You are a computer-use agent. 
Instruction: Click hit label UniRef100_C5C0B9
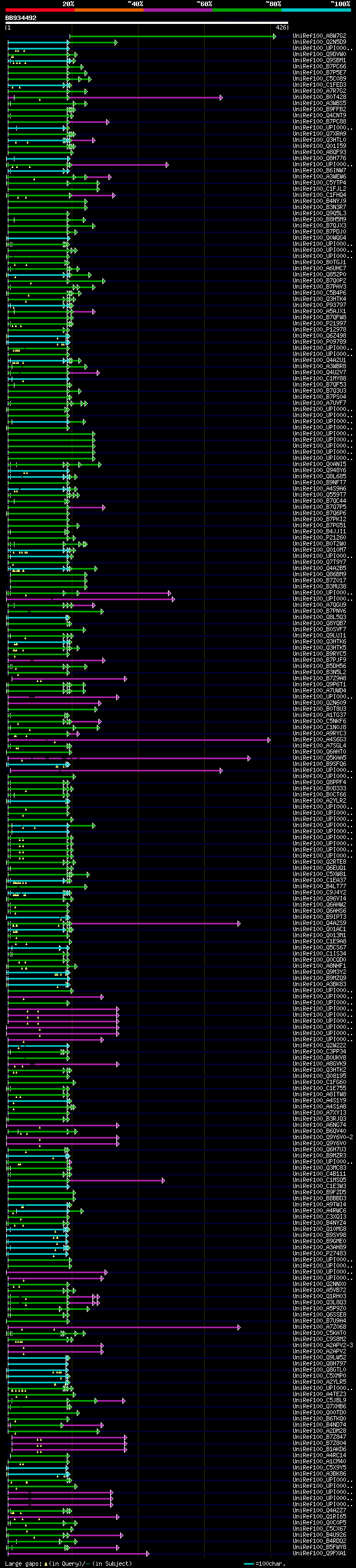[319, 78]
